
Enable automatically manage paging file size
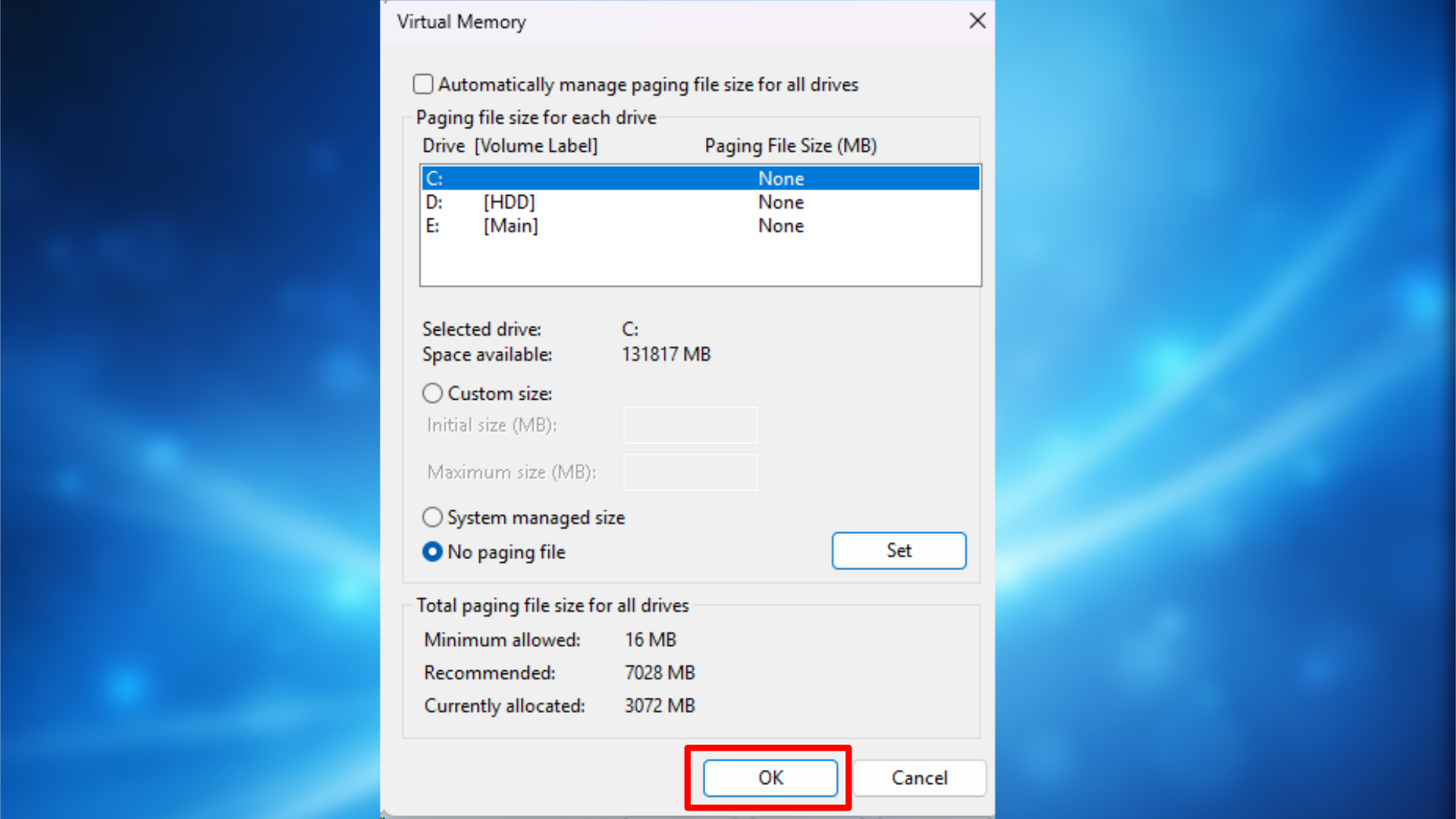click(422, 84)
